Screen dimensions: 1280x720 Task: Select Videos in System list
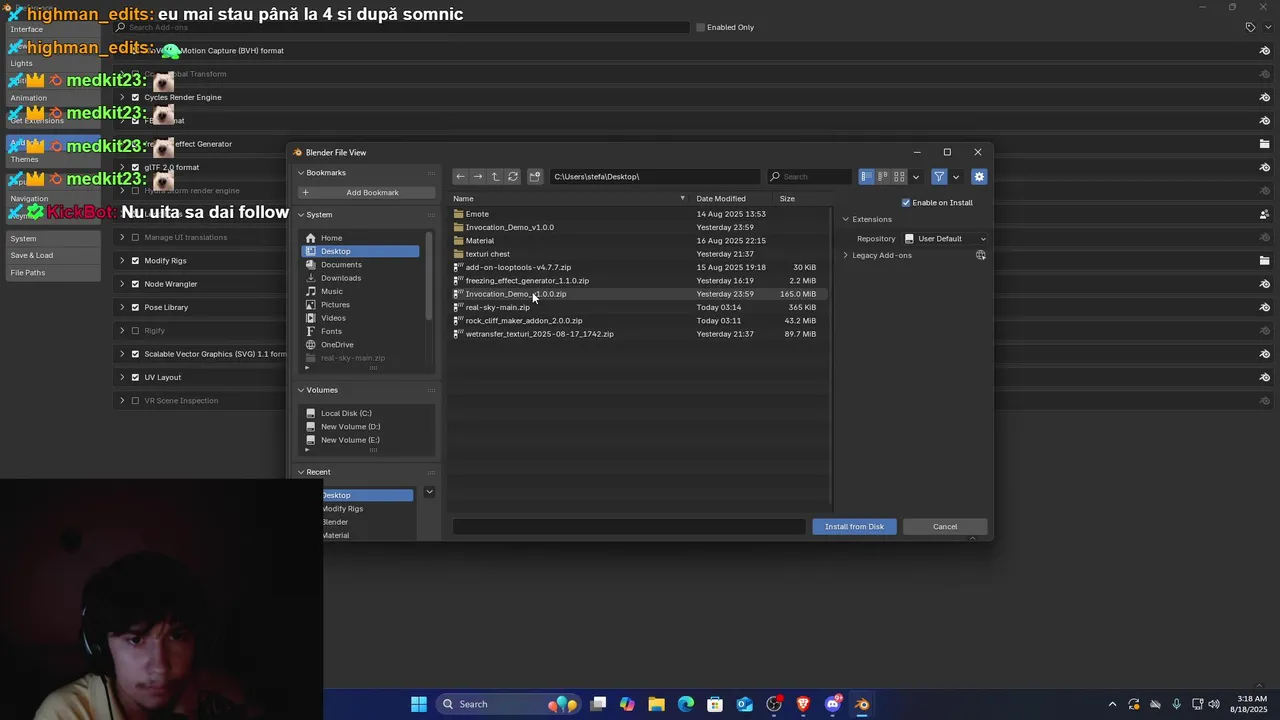360,318
